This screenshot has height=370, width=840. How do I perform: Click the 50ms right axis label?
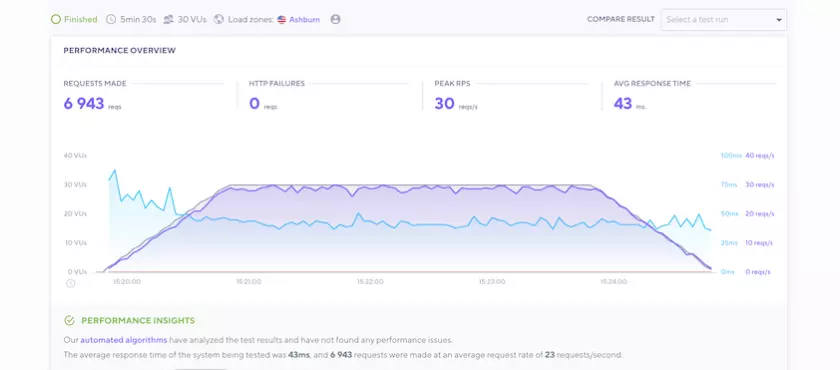(x=729, y=214)
